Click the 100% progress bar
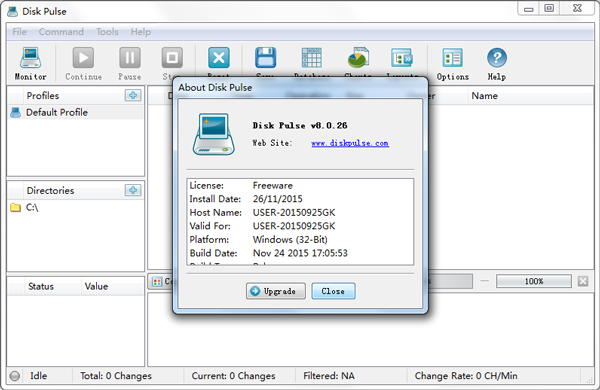 [x=534, y=281]
